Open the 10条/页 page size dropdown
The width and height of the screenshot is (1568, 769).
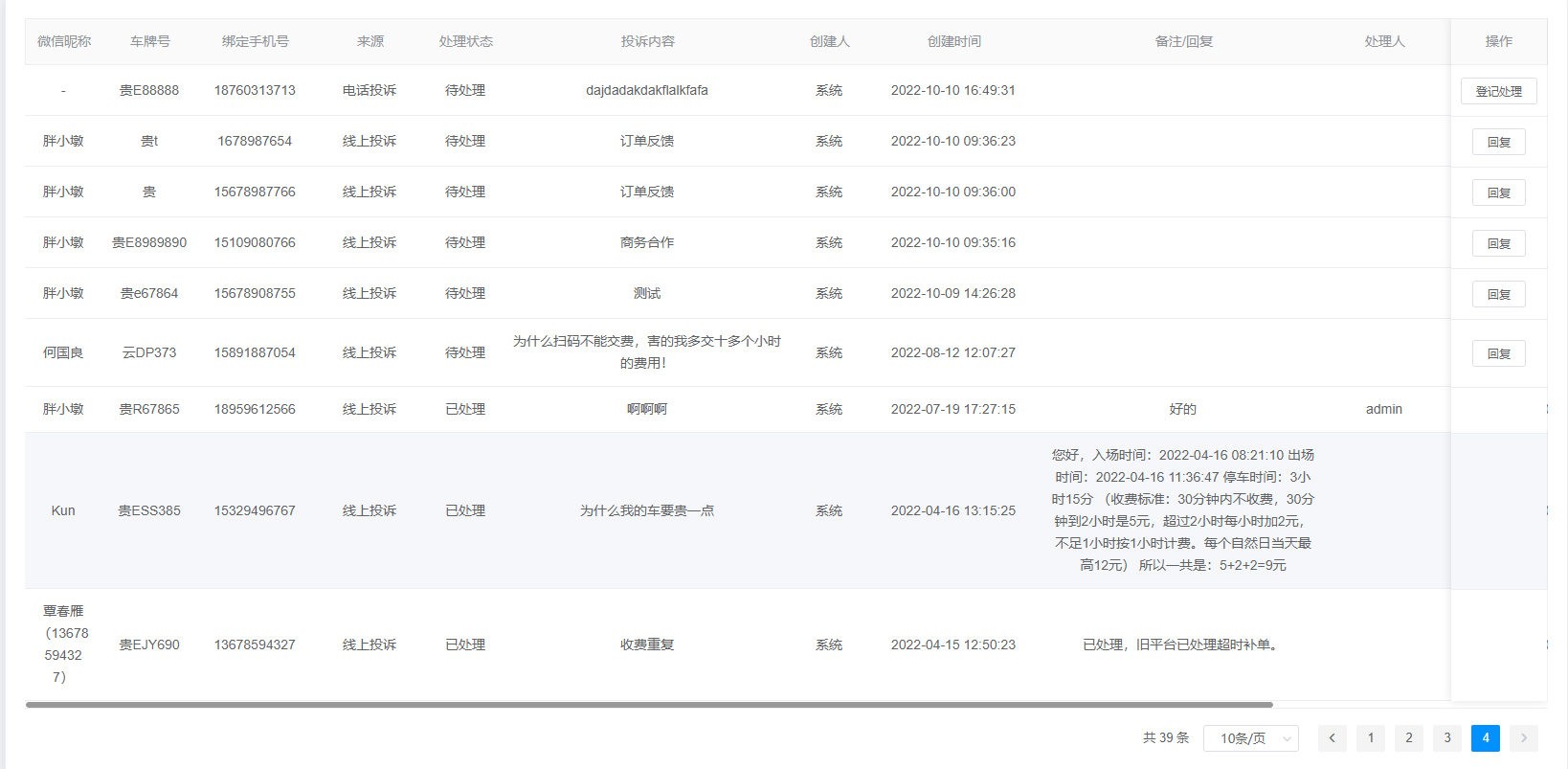pos(1251,738)
